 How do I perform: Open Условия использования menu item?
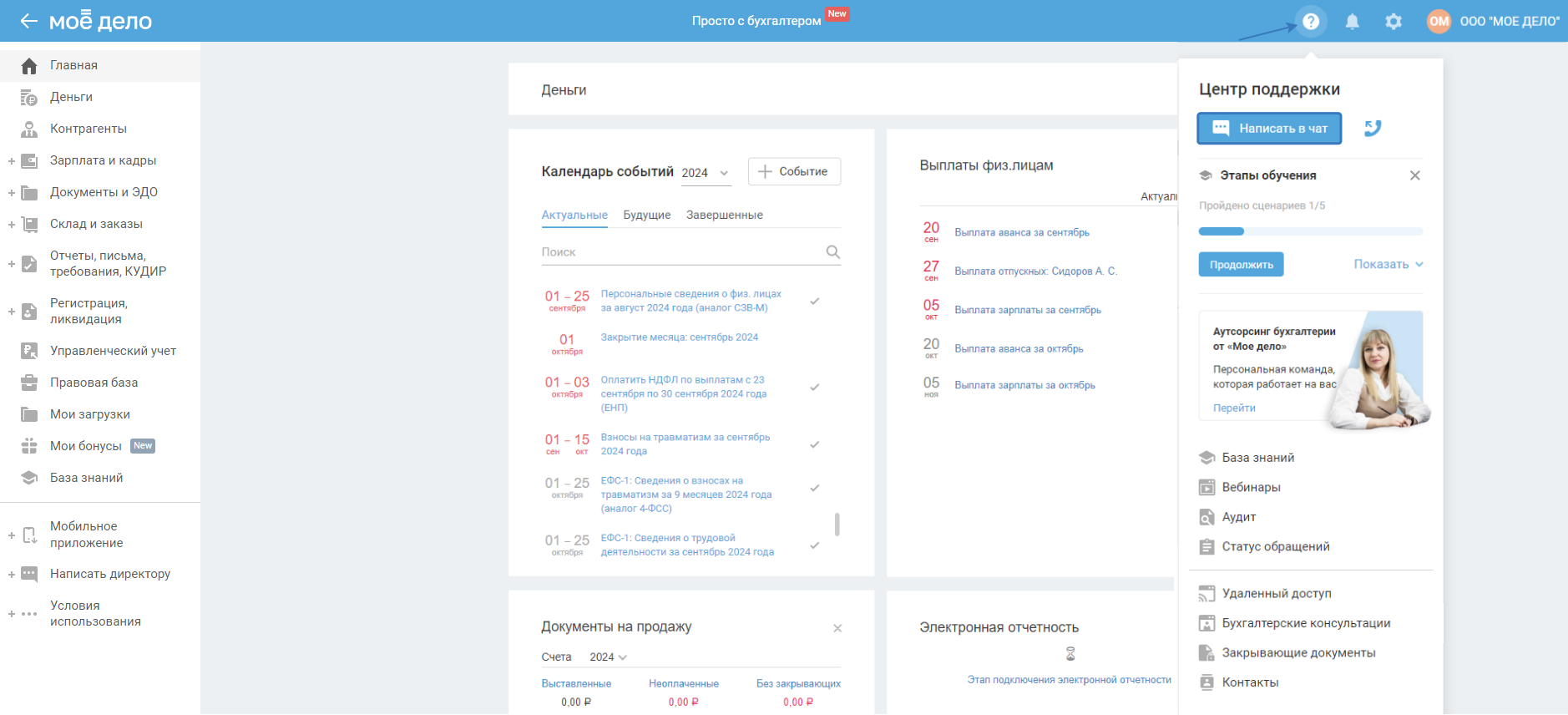click(x=95, y=613)
